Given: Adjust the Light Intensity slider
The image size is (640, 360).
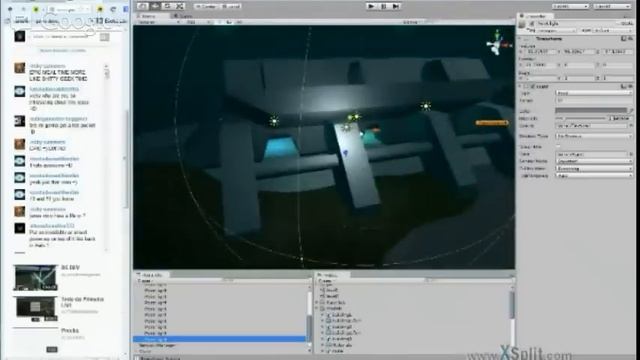Looking at the screenshot, I should coord(581,118).
